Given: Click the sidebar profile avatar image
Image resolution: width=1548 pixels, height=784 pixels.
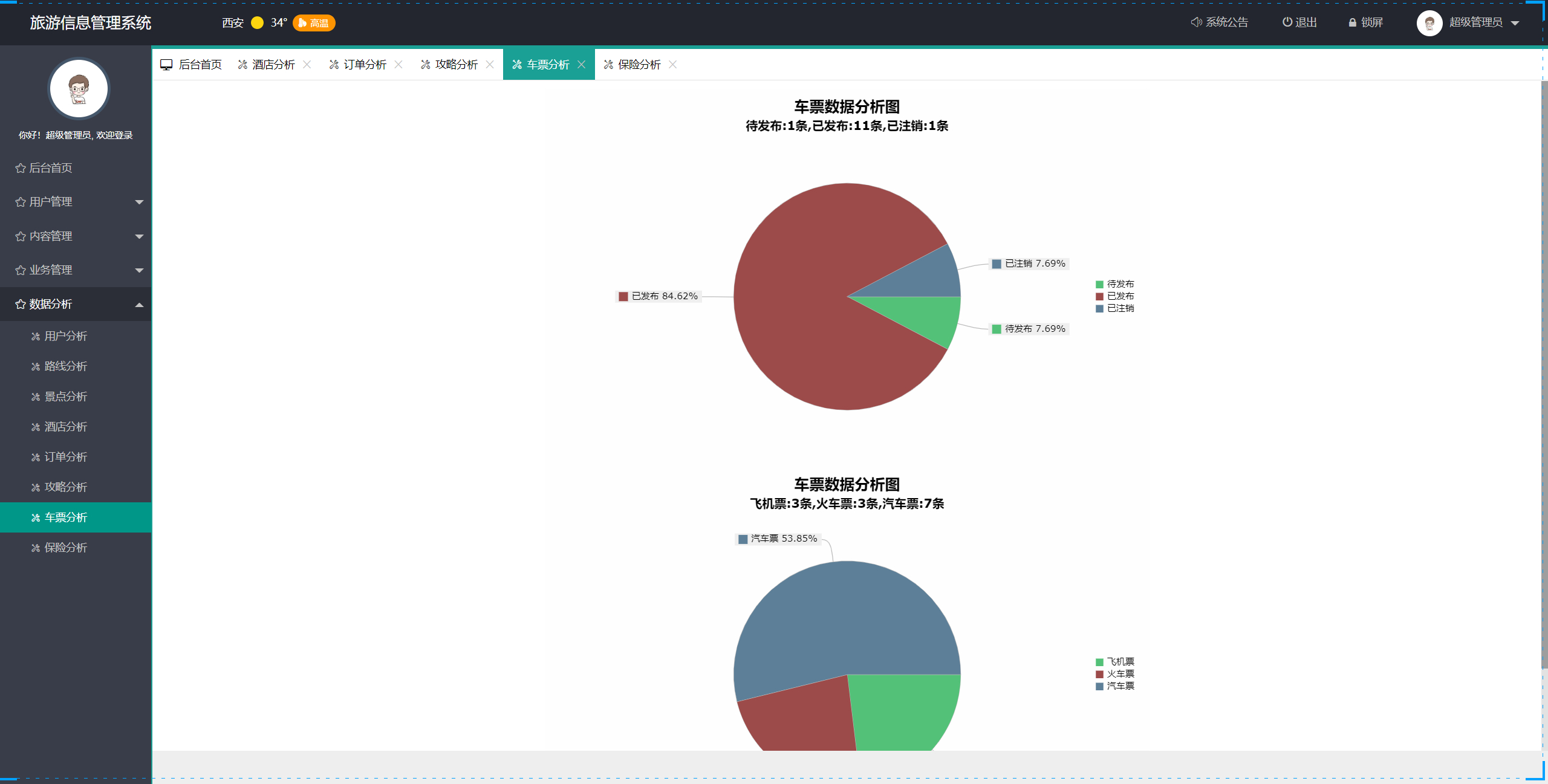Looking at the screenshot, I should click(79, 89).
